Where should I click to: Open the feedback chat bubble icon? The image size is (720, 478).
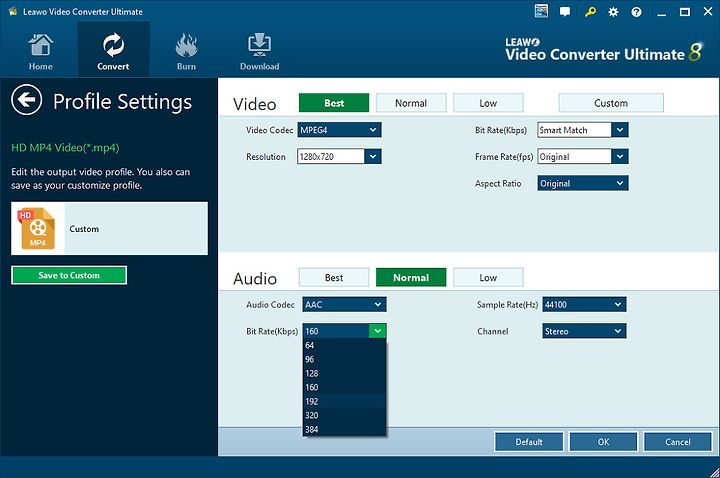coord(565,12)
